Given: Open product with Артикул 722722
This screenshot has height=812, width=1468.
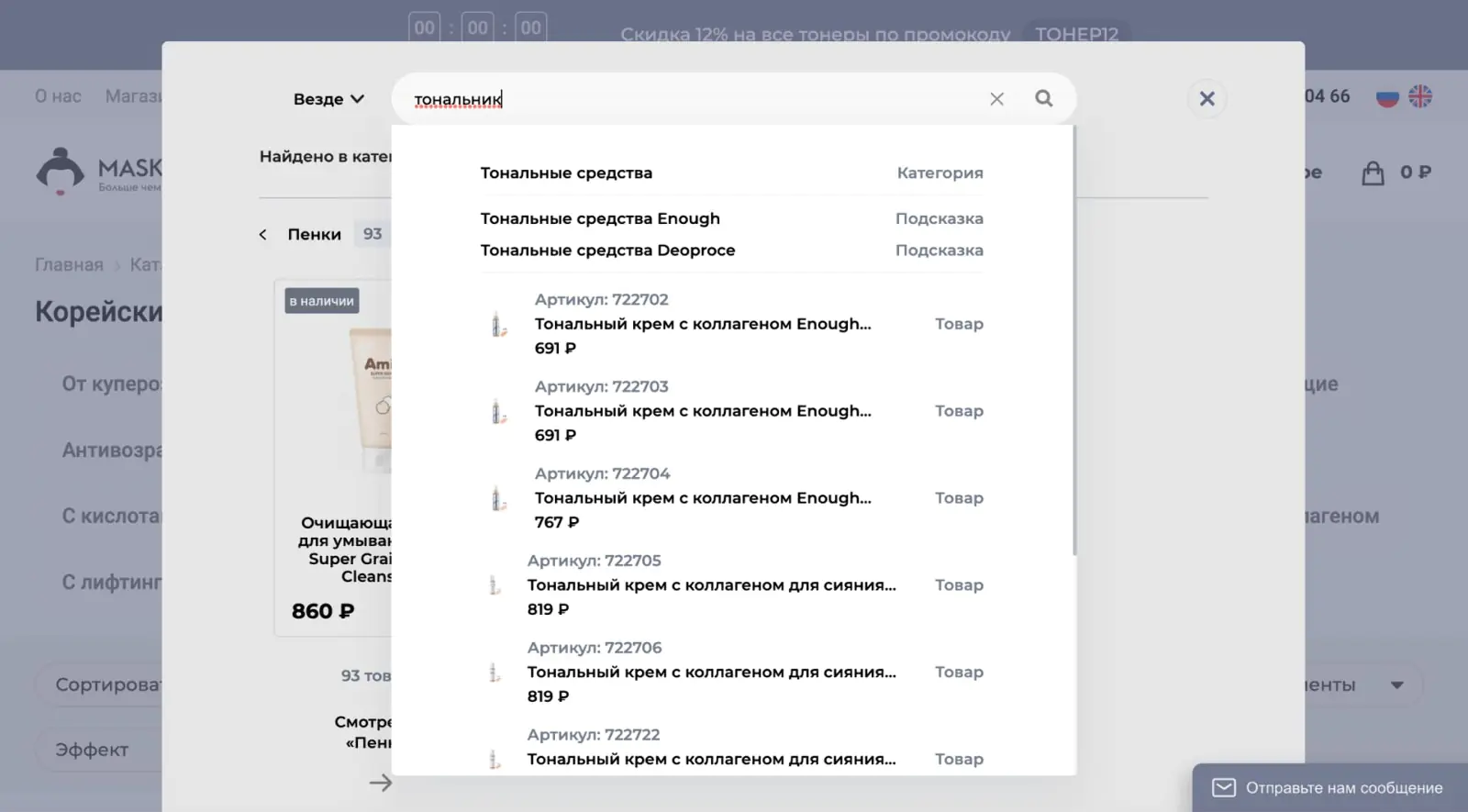Looking at the screenshot, I should tap(732, 751).
